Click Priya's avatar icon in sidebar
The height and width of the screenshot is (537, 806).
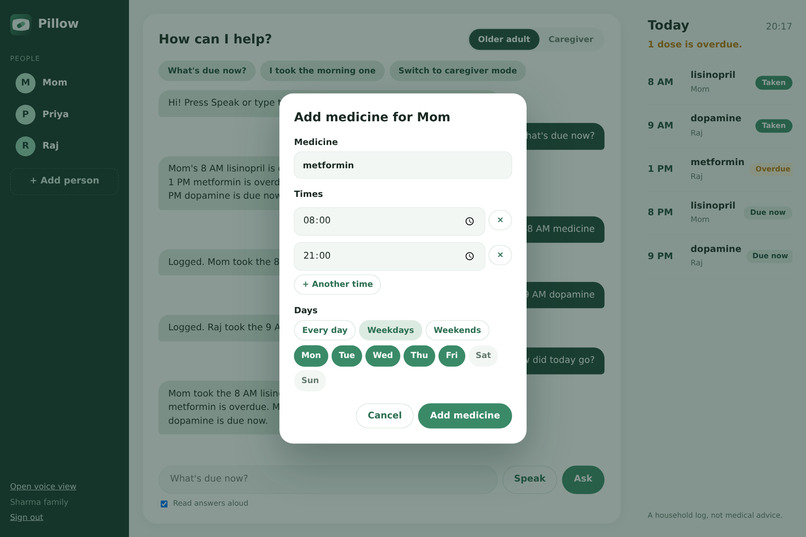pyautogui.click(x=25, y=114)
